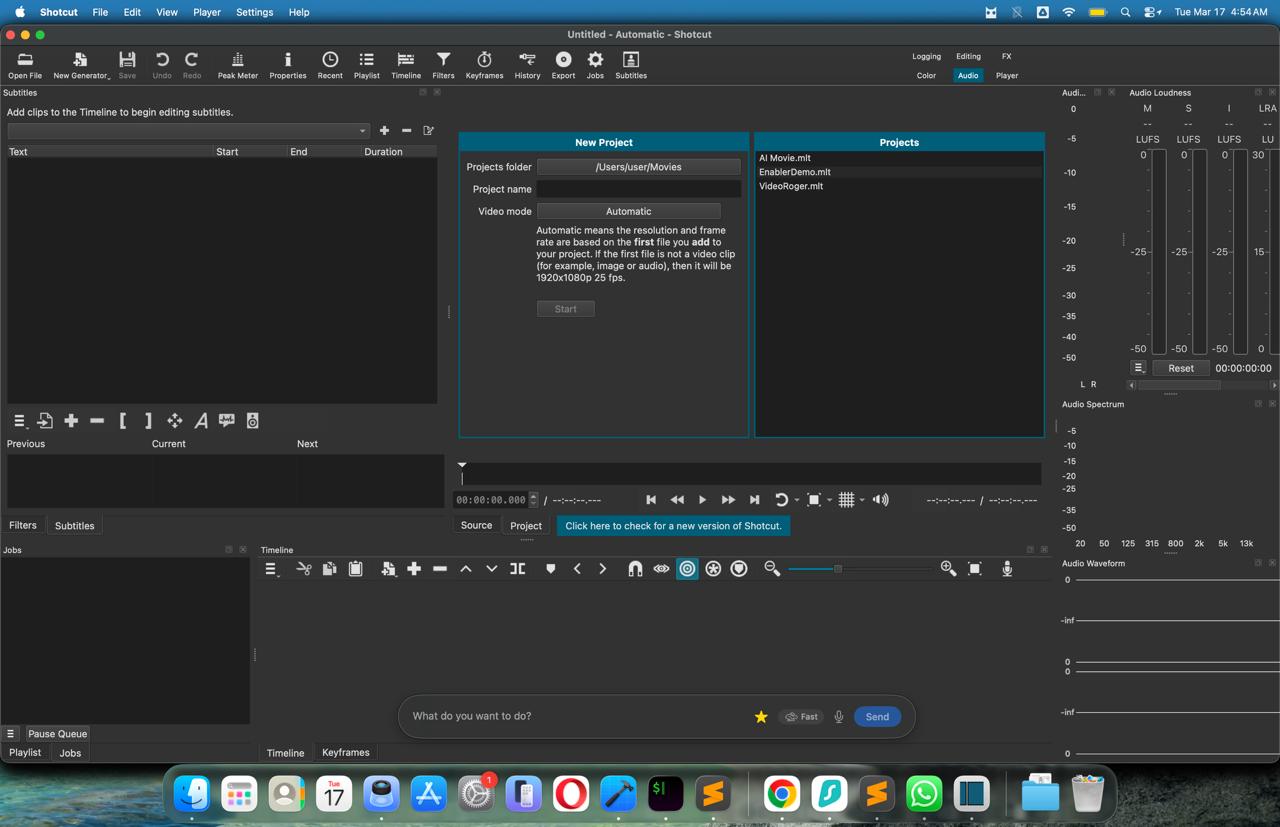Image resolution: width=1280 pixels, height=827 pixels.
Task: Click the check for new version link
Action: (x=673, y=526)
